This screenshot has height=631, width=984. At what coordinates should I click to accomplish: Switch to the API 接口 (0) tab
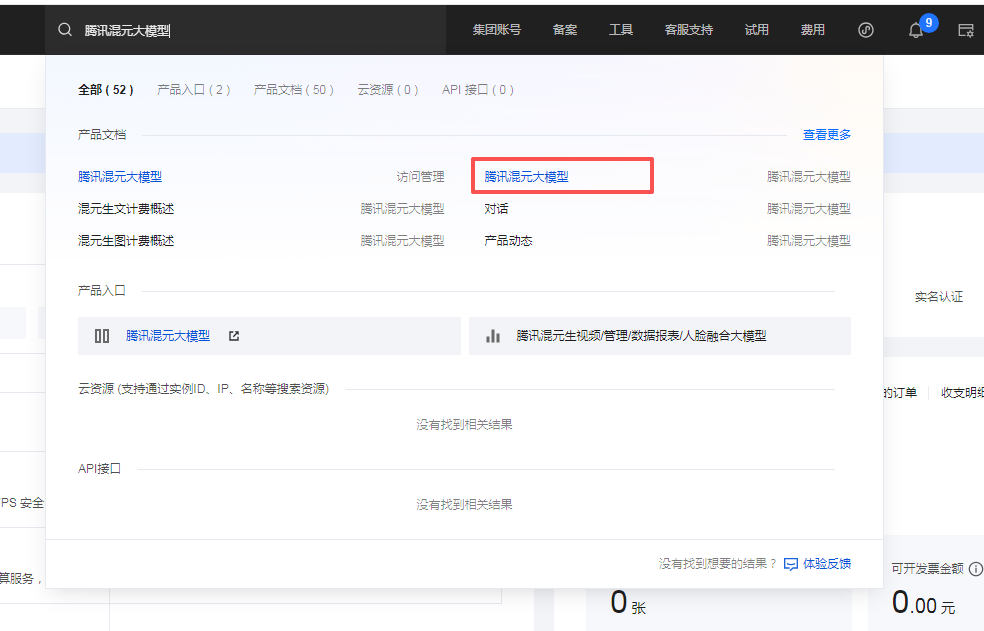point(478,90)
